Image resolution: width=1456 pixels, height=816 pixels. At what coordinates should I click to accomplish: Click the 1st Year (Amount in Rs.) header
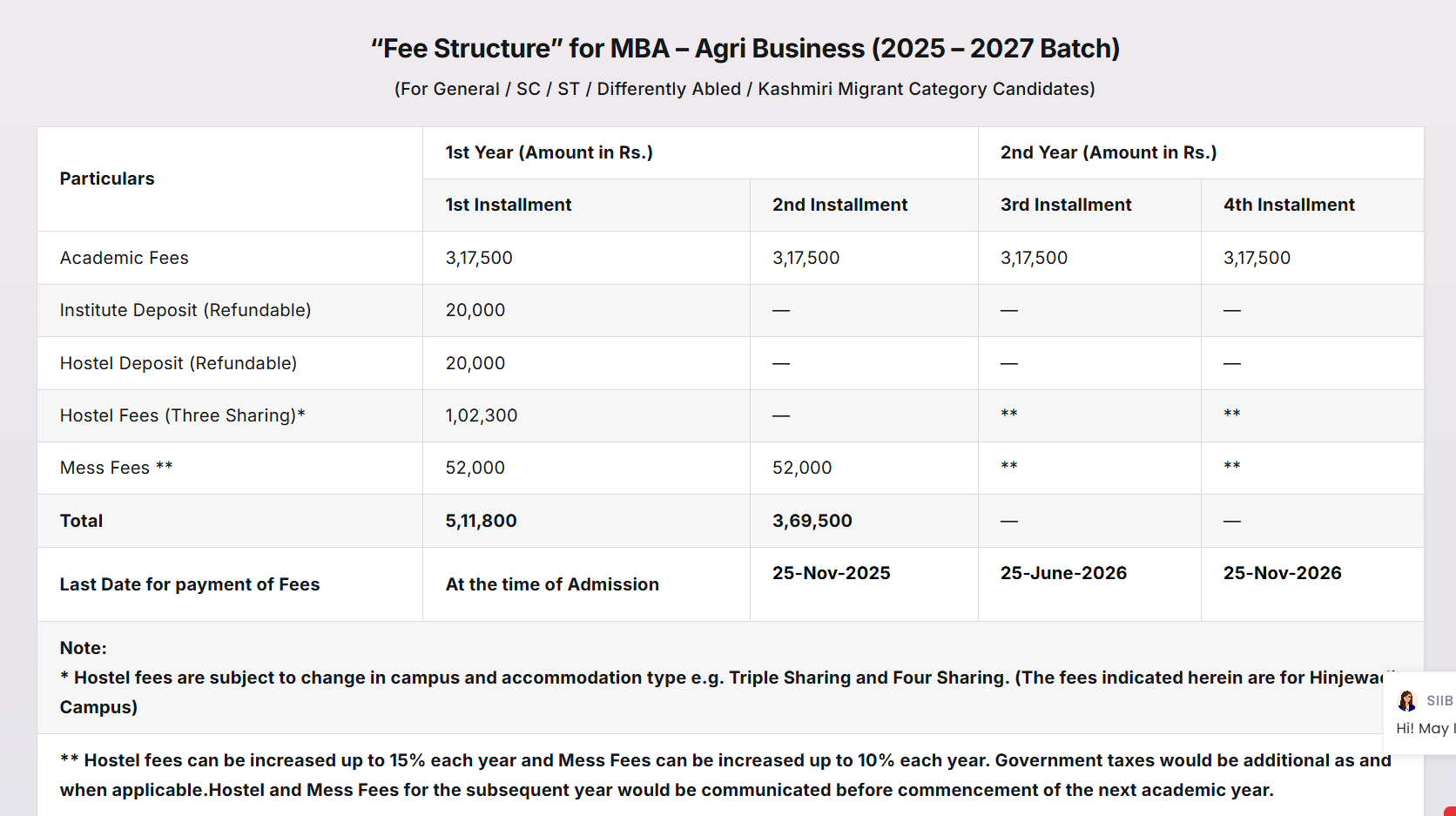pos(549,152)
